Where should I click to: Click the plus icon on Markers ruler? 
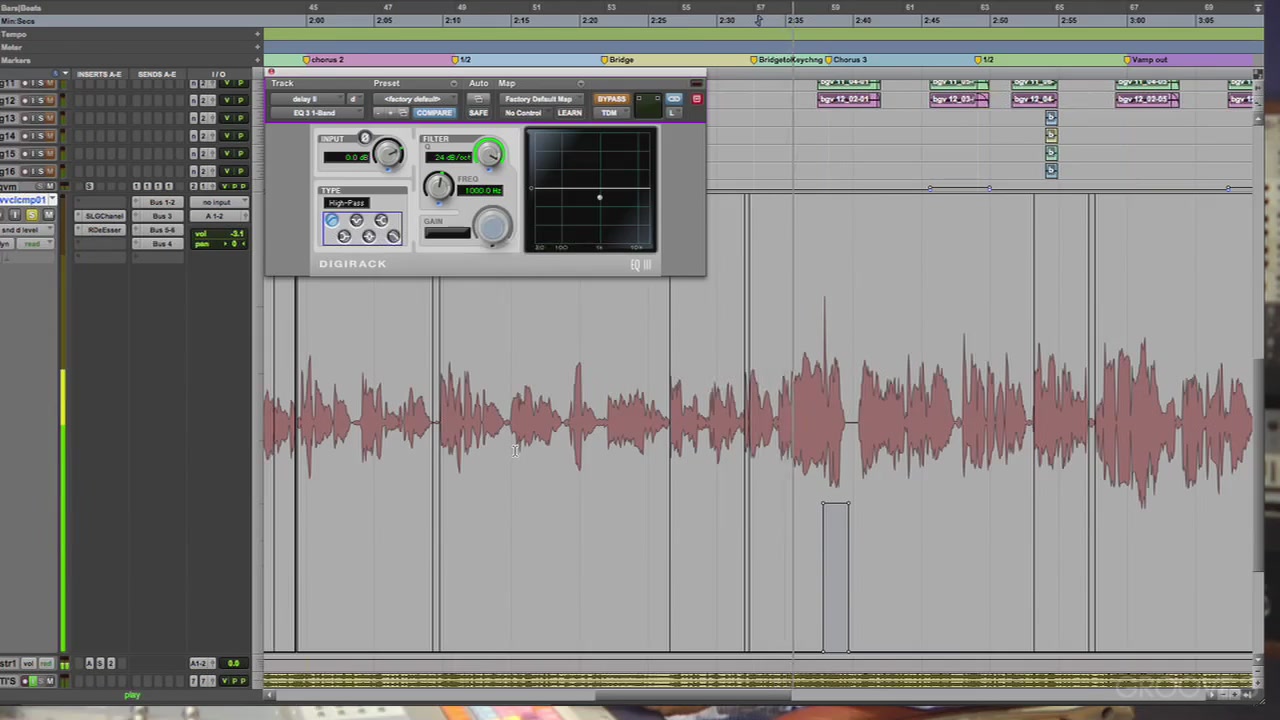(257, 60)
